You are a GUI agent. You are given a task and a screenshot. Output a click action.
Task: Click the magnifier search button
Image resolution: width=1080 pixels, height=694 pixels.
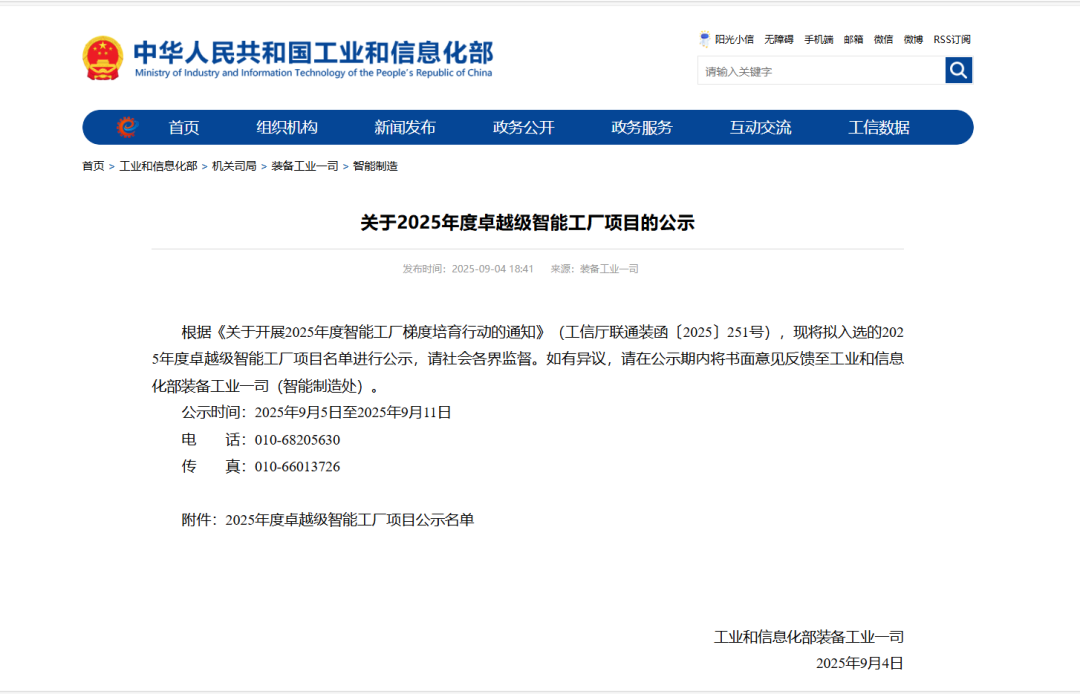(x=958, y=70)
